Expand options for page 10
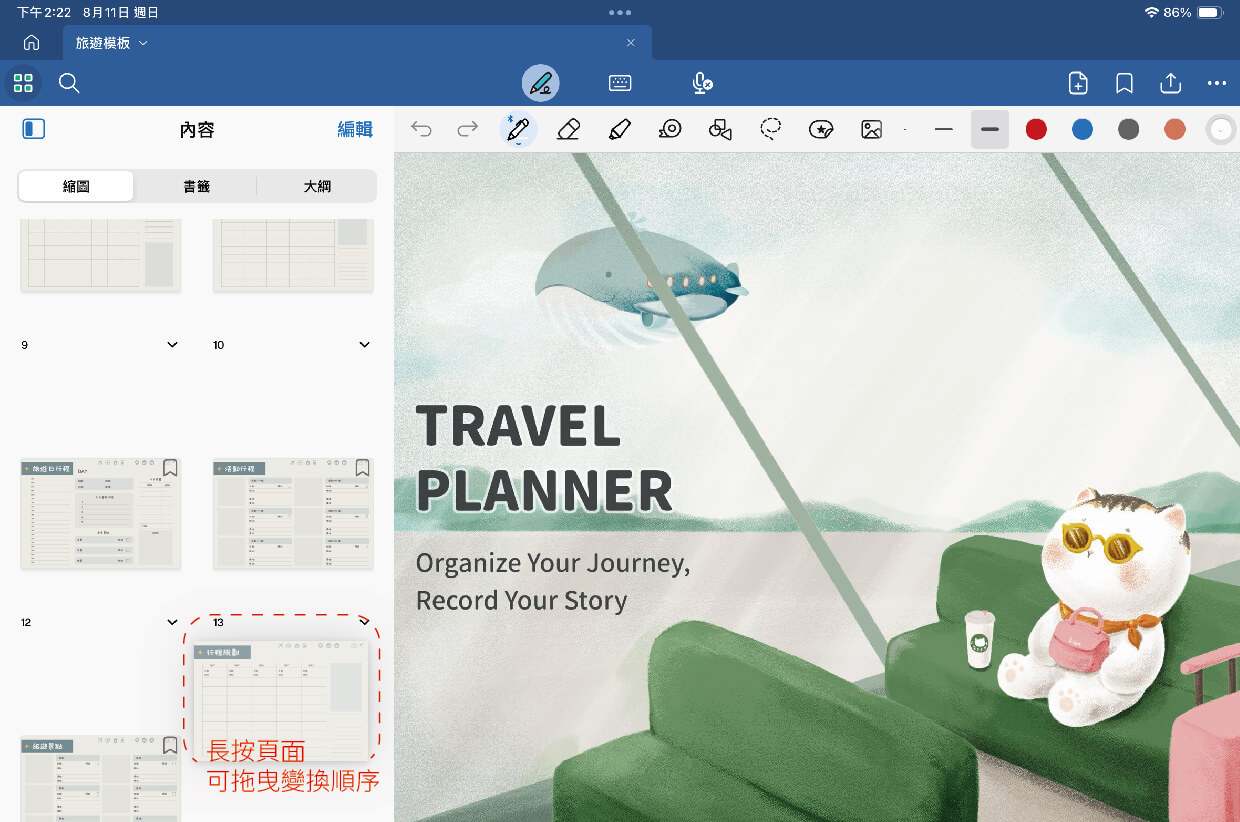 pyautogui.click(x=364, y=345)
